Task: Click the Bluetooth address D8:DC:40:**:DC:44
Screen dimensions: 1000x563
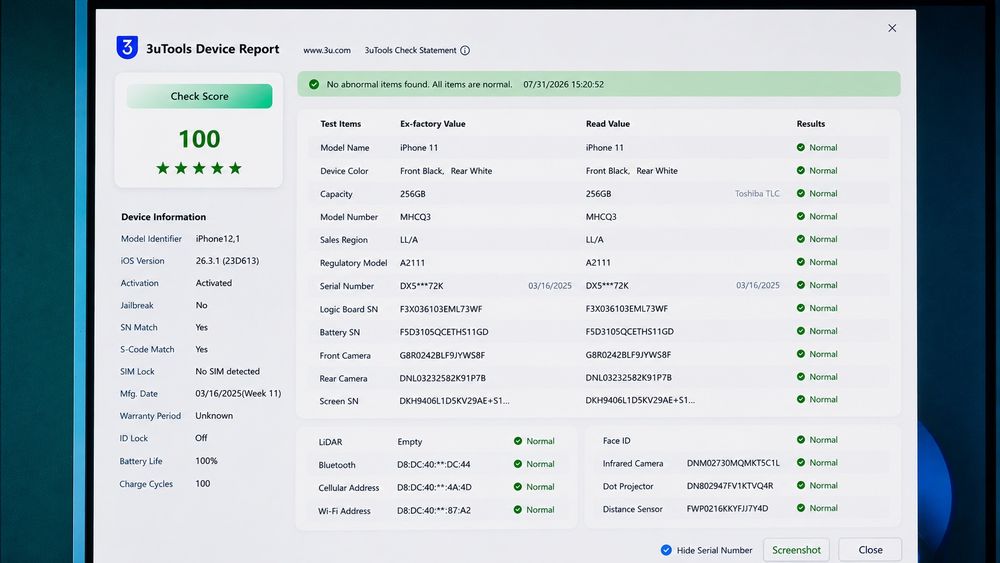Action: (434, 464)
